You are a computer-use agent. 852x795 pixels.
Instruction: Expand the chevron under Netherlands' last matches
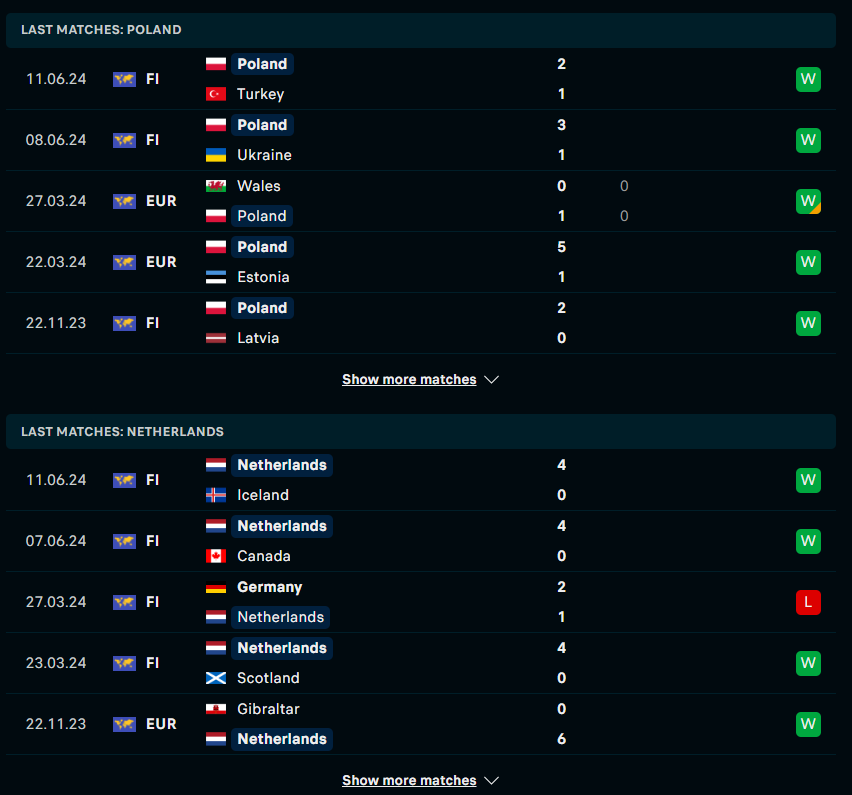491,780
